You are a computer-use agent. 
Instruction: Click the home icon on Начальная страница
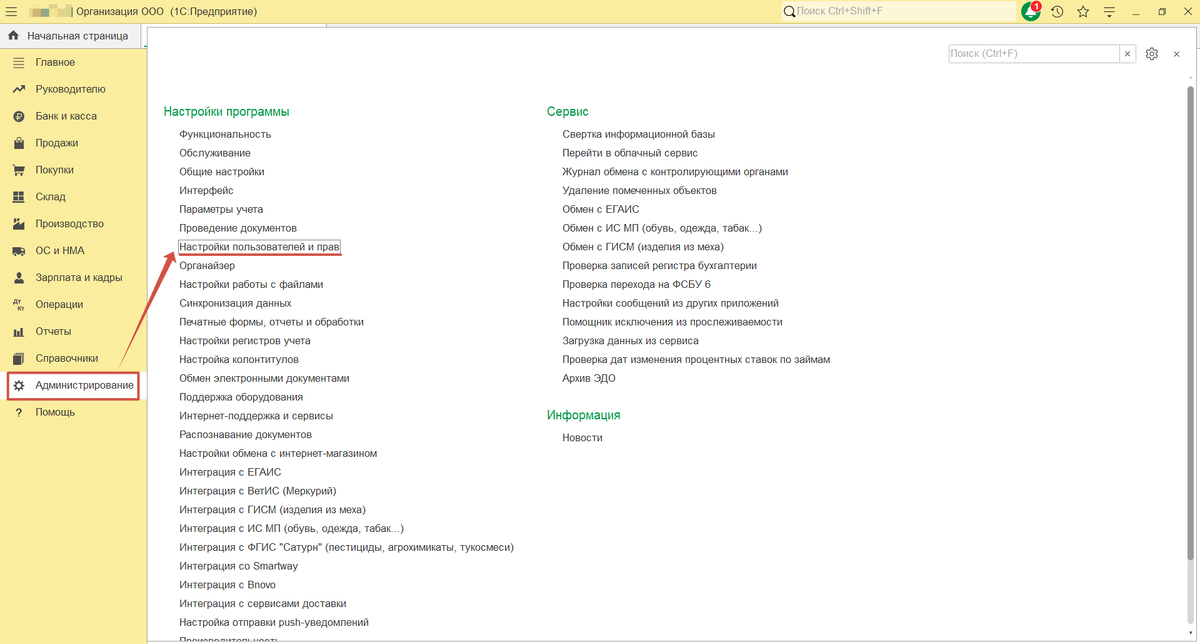(14, 36)
